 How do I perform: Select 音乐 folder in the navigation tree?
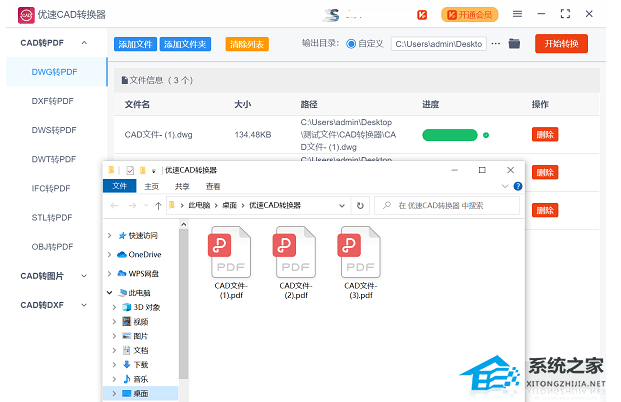pyautogui.click(x=135, y=379)
